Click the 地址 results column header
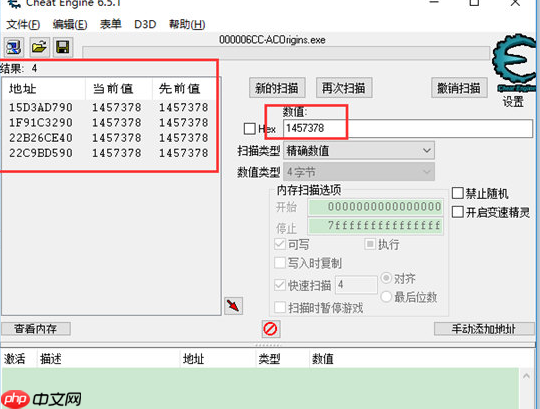Viewport: 540px width, 409px height. pos(44,89)
